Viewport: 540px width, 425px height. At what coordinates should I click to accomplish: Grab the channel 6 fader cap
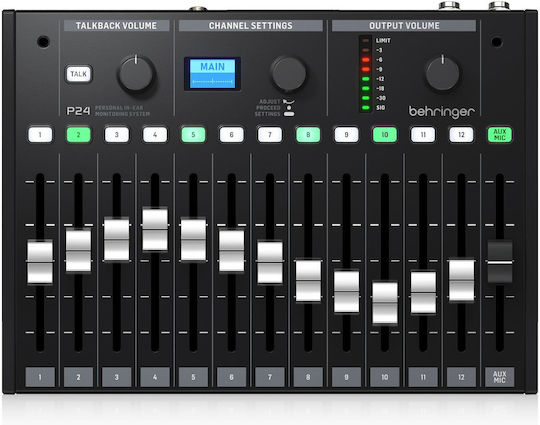click(x=231, y=250)
